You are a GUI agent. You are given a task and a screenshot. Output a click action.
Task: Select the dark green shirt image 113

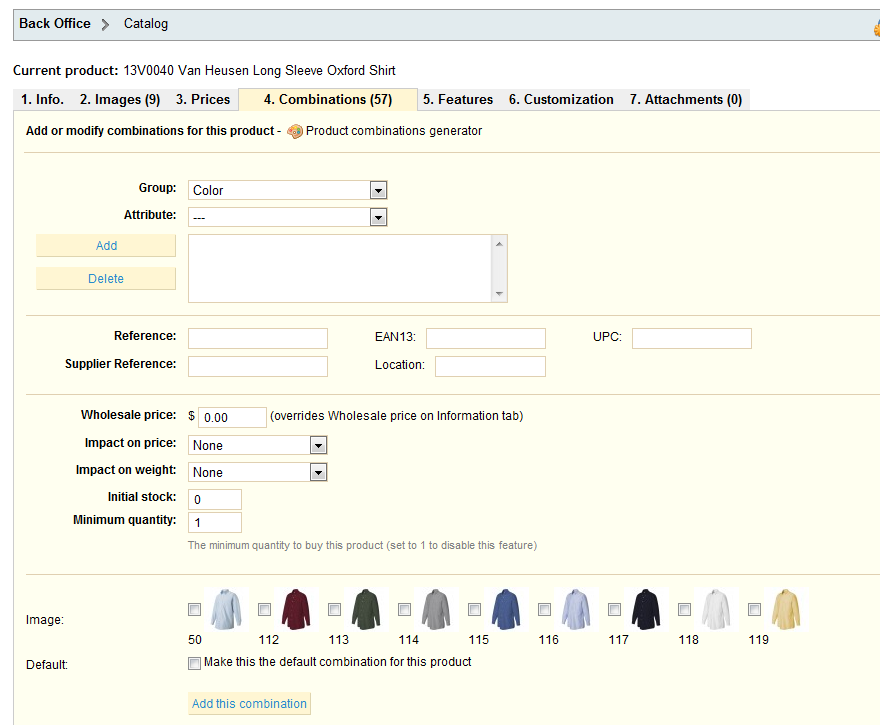click(366, 609)
